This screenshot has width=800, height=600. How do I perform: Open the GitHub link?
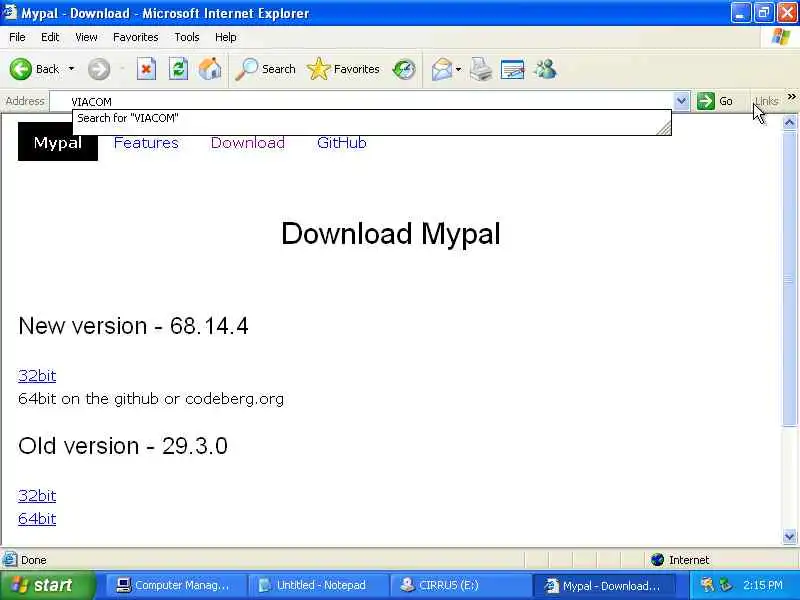coord(342,142)
